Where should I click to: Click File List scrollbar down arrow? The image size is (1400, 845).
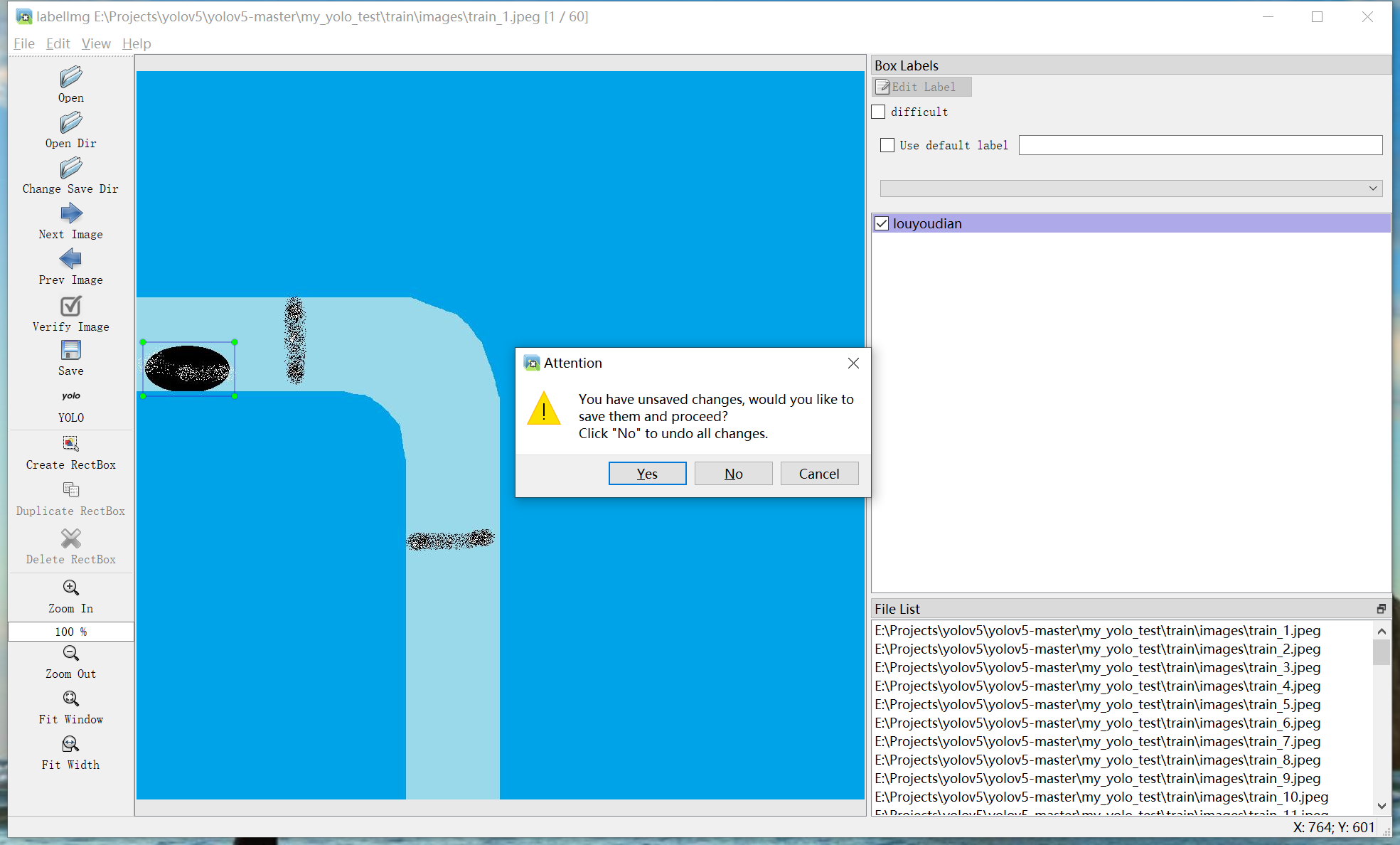(x=1382, y=806)
